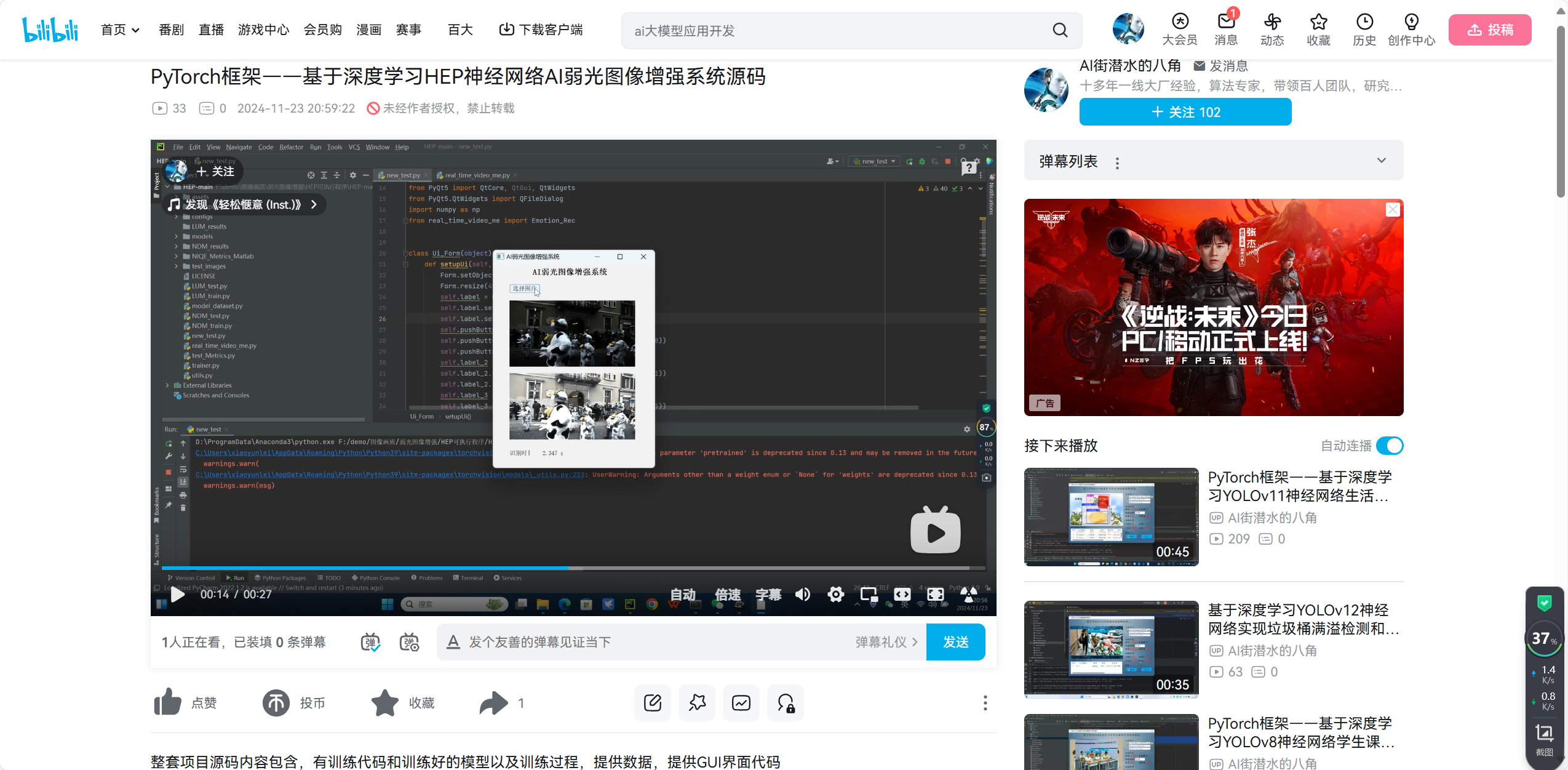Open the player settings gear icon

tap(835, 594)
